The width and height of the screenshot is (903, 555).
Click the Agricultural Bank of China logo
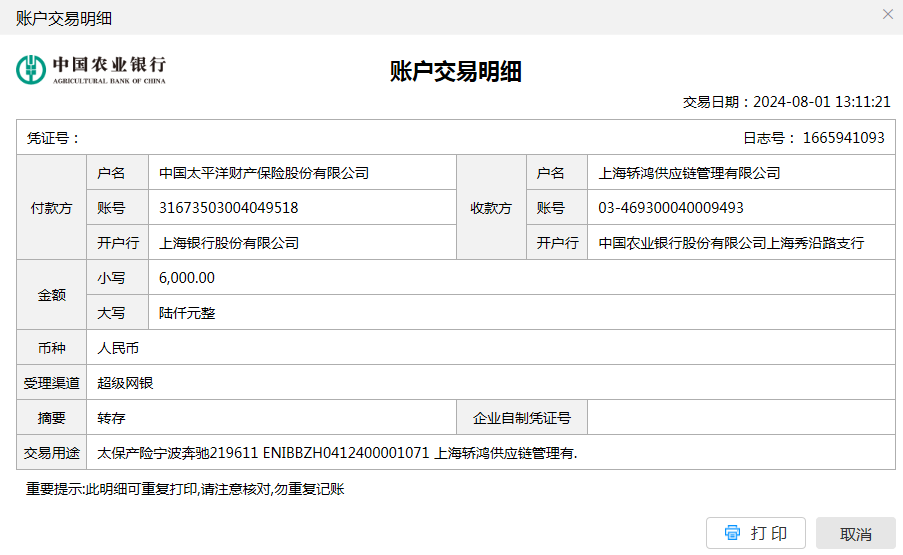pyautogui.click(x=90, y=69)
